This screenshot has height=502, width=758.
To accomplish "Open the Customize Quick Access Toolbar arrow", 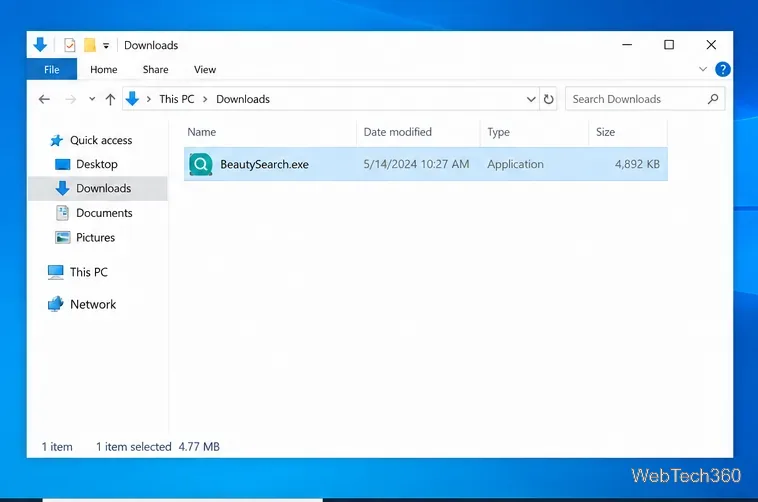I will coord(106,46).
